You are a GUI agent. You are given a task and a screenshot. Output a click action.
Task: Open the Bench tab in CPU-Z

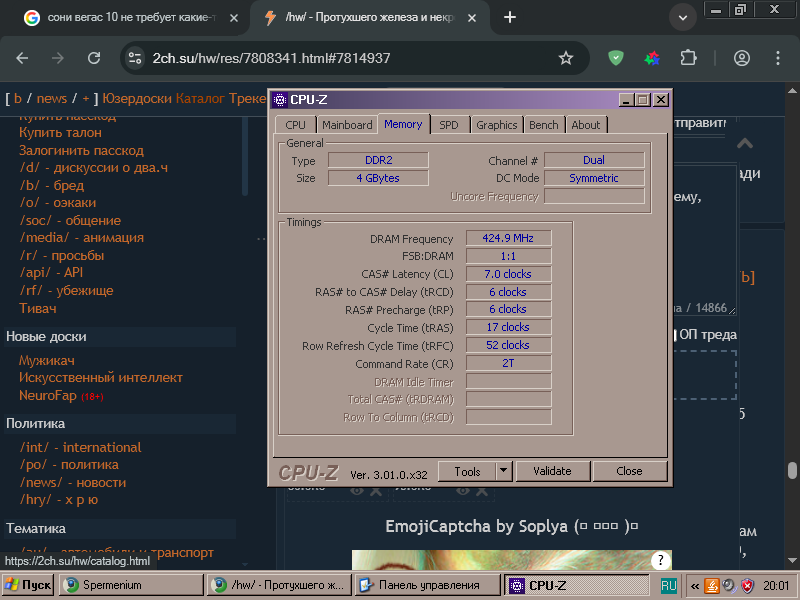click(543, 125)
